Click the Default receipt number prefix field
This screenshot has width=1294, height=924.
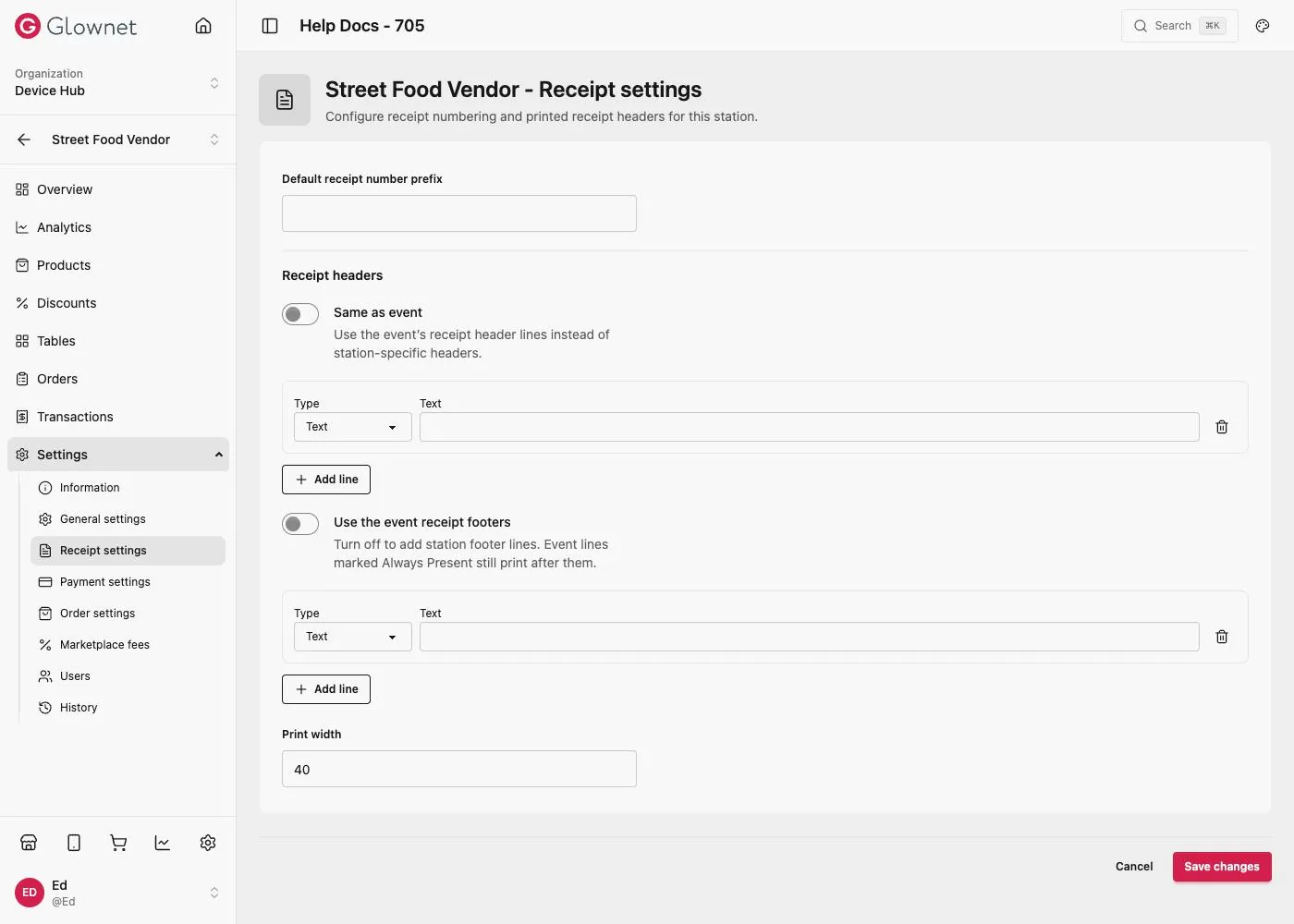459,213
